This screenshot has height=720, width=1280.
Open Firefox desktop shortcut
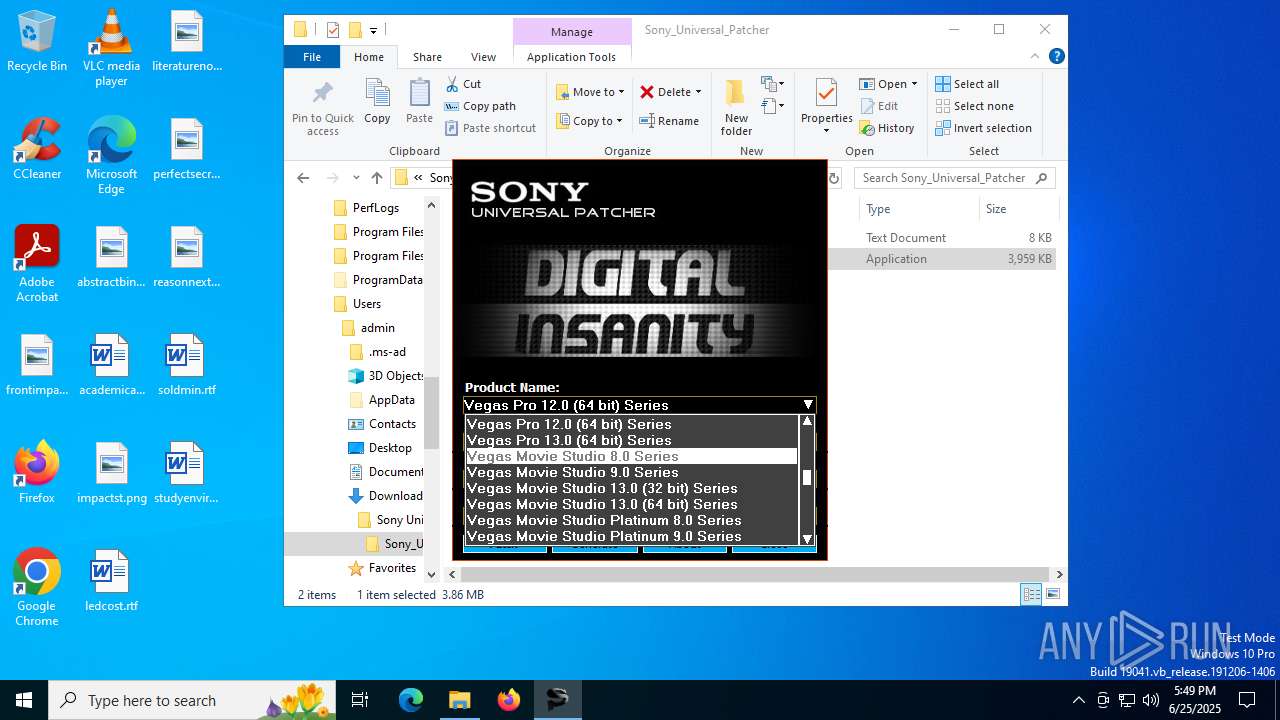tap(37, 472)
